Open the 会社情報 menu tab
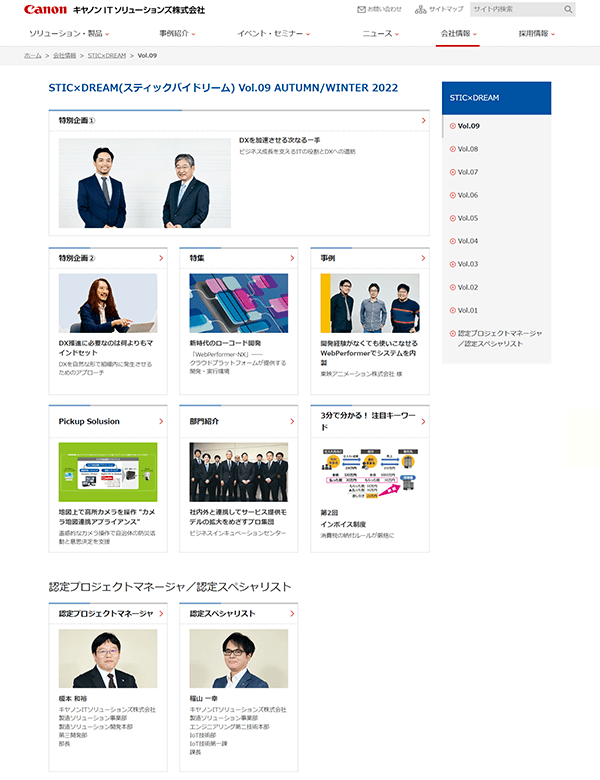 click(459, 33)
